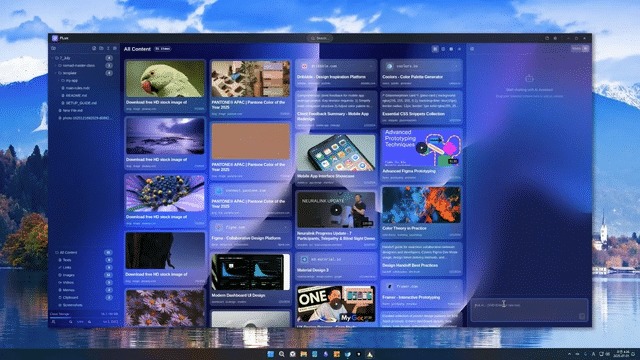Open the Design Handoff Best Practices card
The image size is (640, 360).
pos(421,259)
